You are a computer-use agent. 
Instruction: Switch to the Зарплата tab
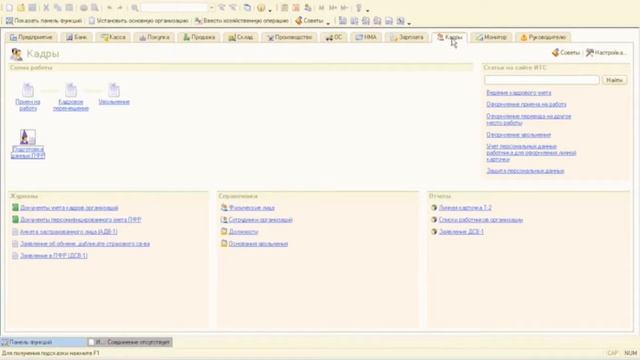[x=407, y=37]
